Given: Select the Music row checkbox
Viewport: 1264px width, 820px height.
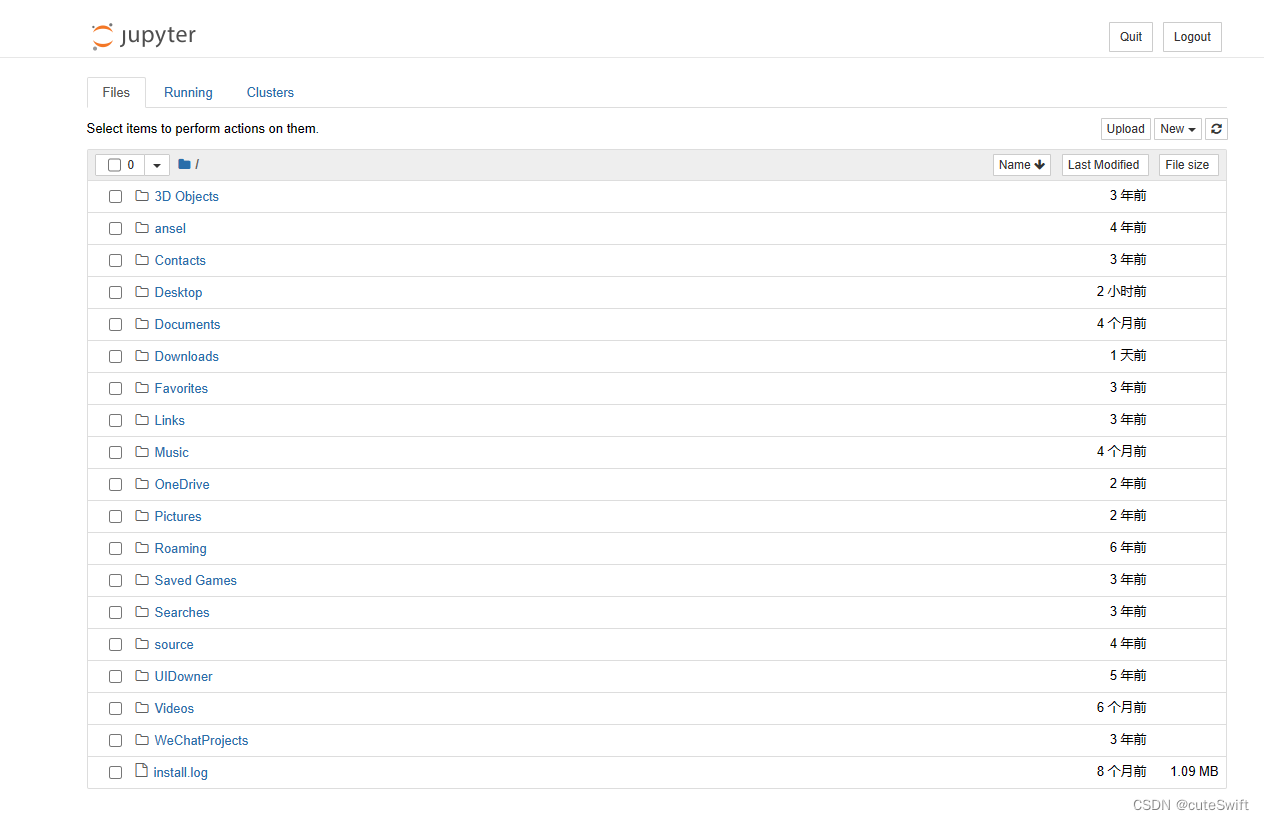Looking at the screenshot, I should pos(116,453).
